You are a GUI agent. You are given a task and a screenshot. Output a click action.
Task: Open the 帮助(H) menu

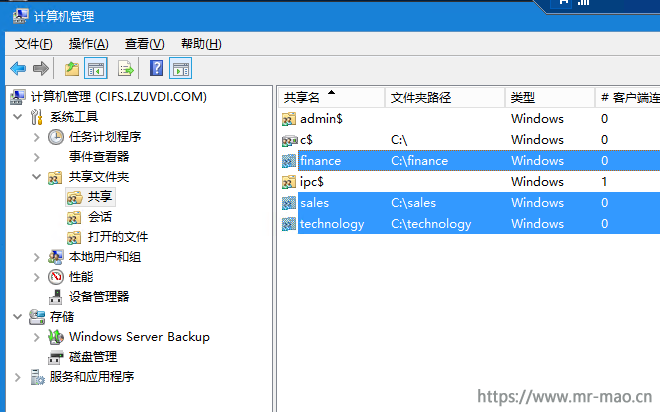pos(201,44)
